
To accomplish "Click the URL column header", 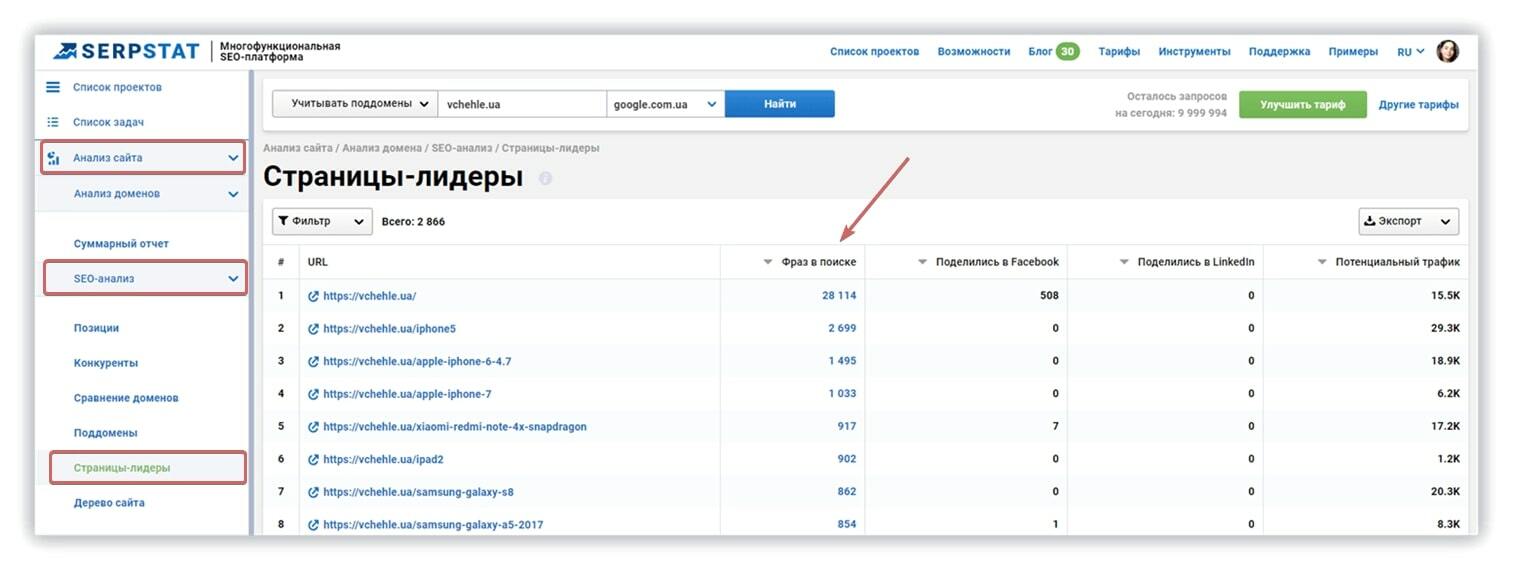I will tap(318, 262).
